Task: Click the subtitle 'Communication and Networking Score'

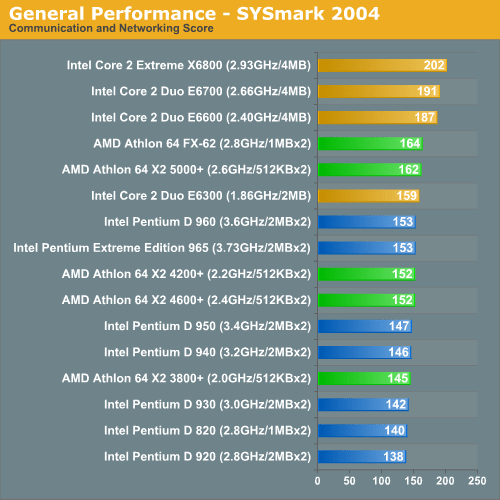Action: point(111,28)
